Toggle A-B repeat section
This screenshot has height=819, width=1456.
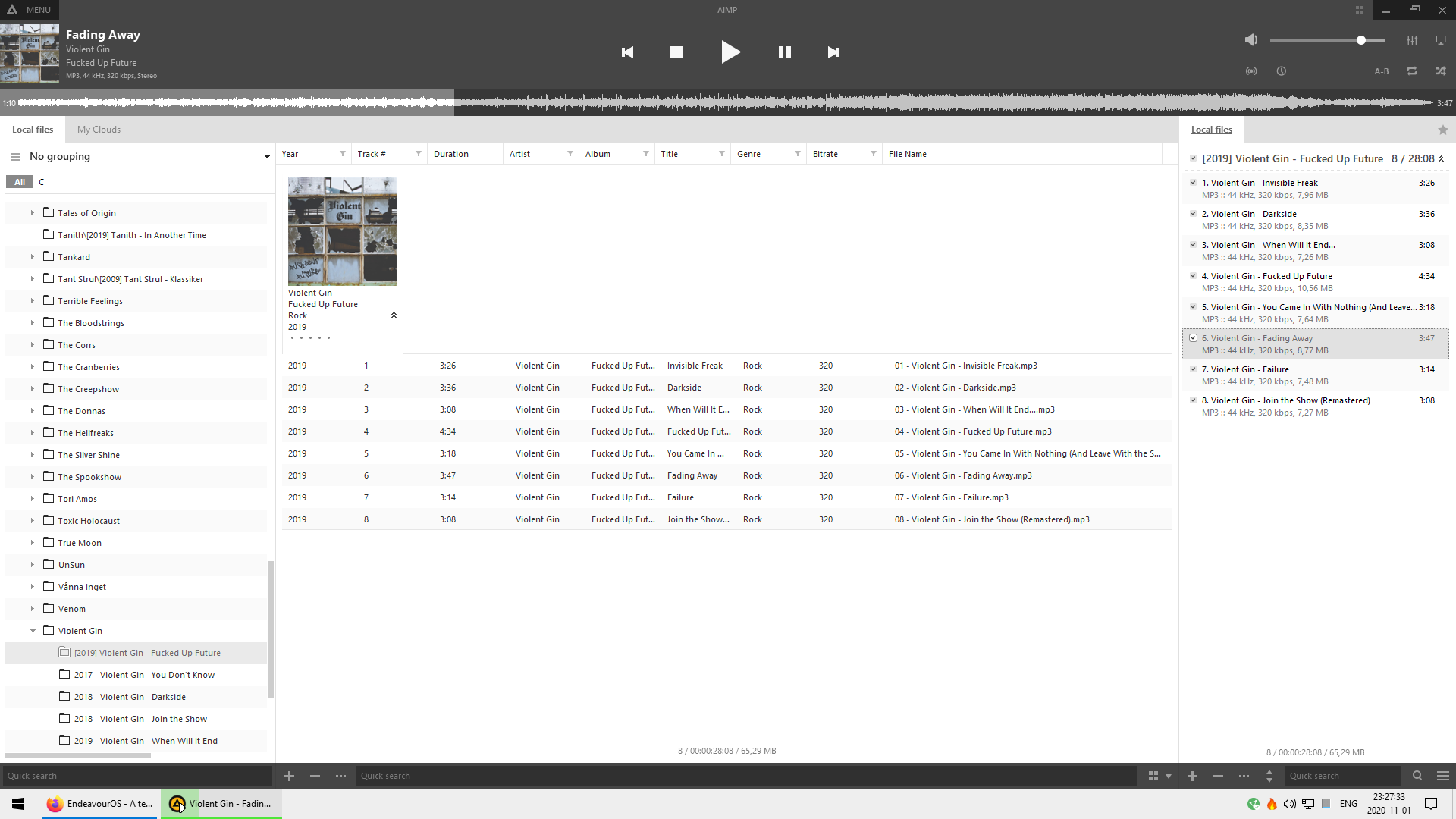tap(1382, 71)
